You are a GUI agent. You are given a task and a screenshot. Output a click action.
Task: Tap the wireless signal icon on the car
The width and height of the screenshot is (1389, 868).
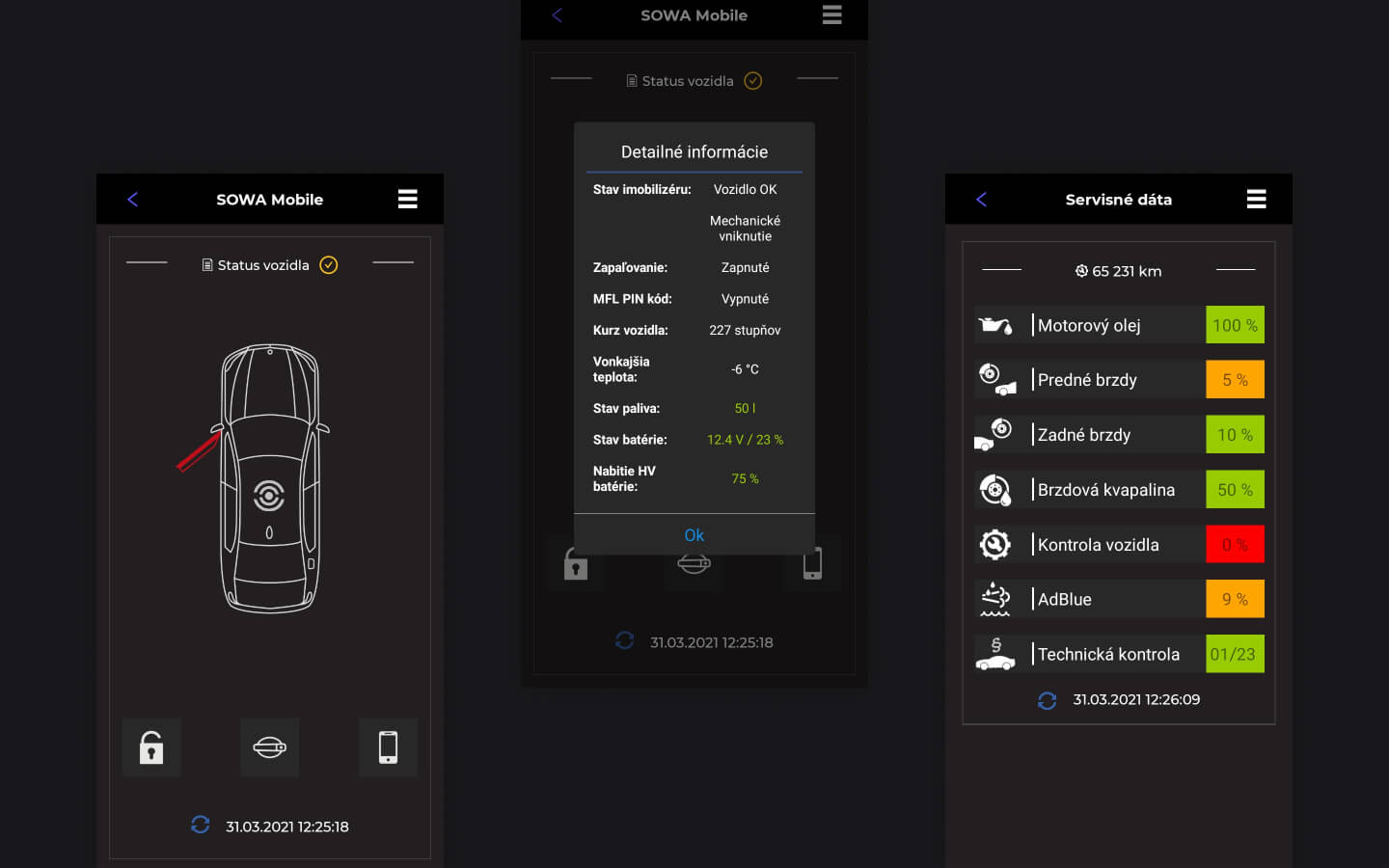(269, 496)
